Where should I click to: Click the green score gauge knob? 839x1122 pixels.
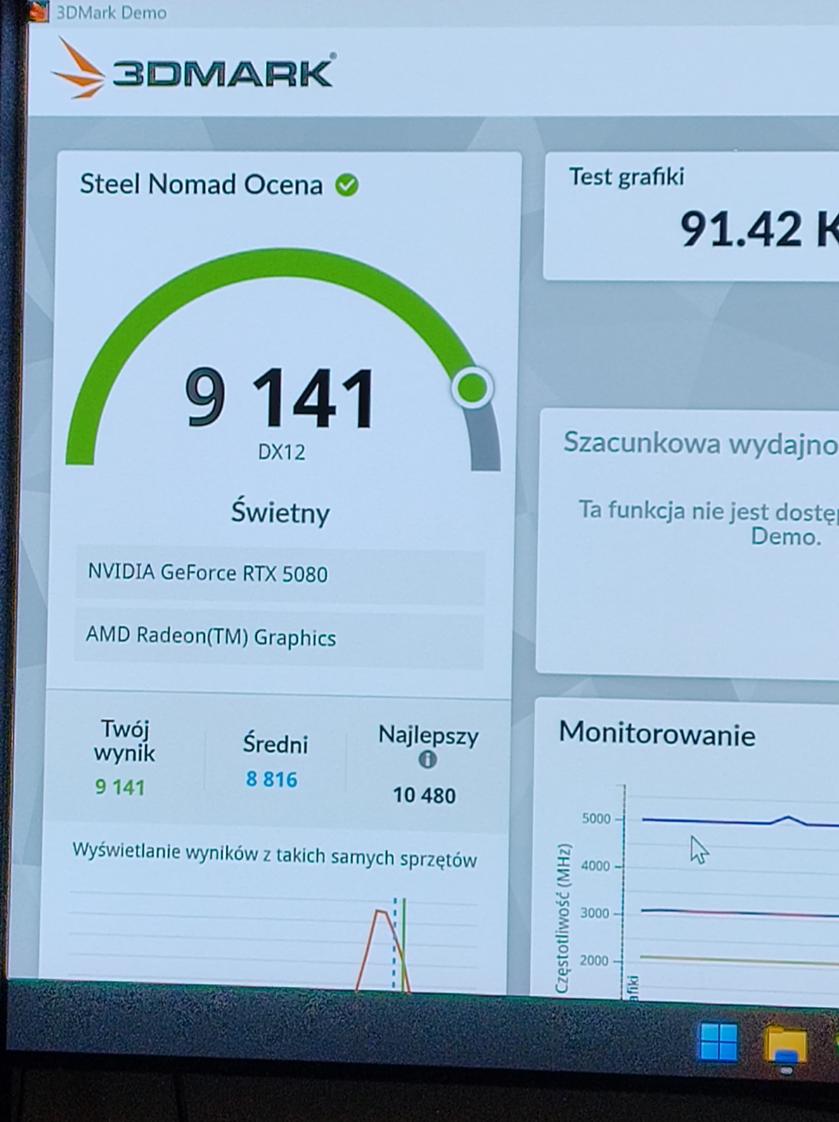click(472, 388)
